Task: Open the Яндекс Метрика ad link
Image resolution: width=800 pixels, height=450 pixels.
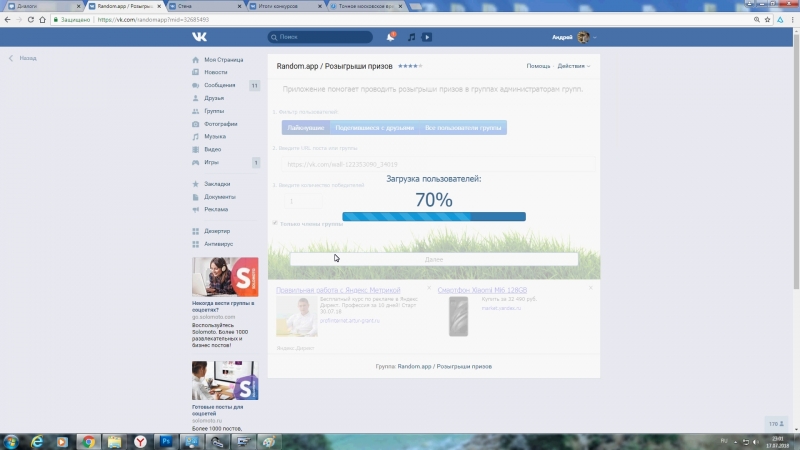Action: click(x=338, y=290)
